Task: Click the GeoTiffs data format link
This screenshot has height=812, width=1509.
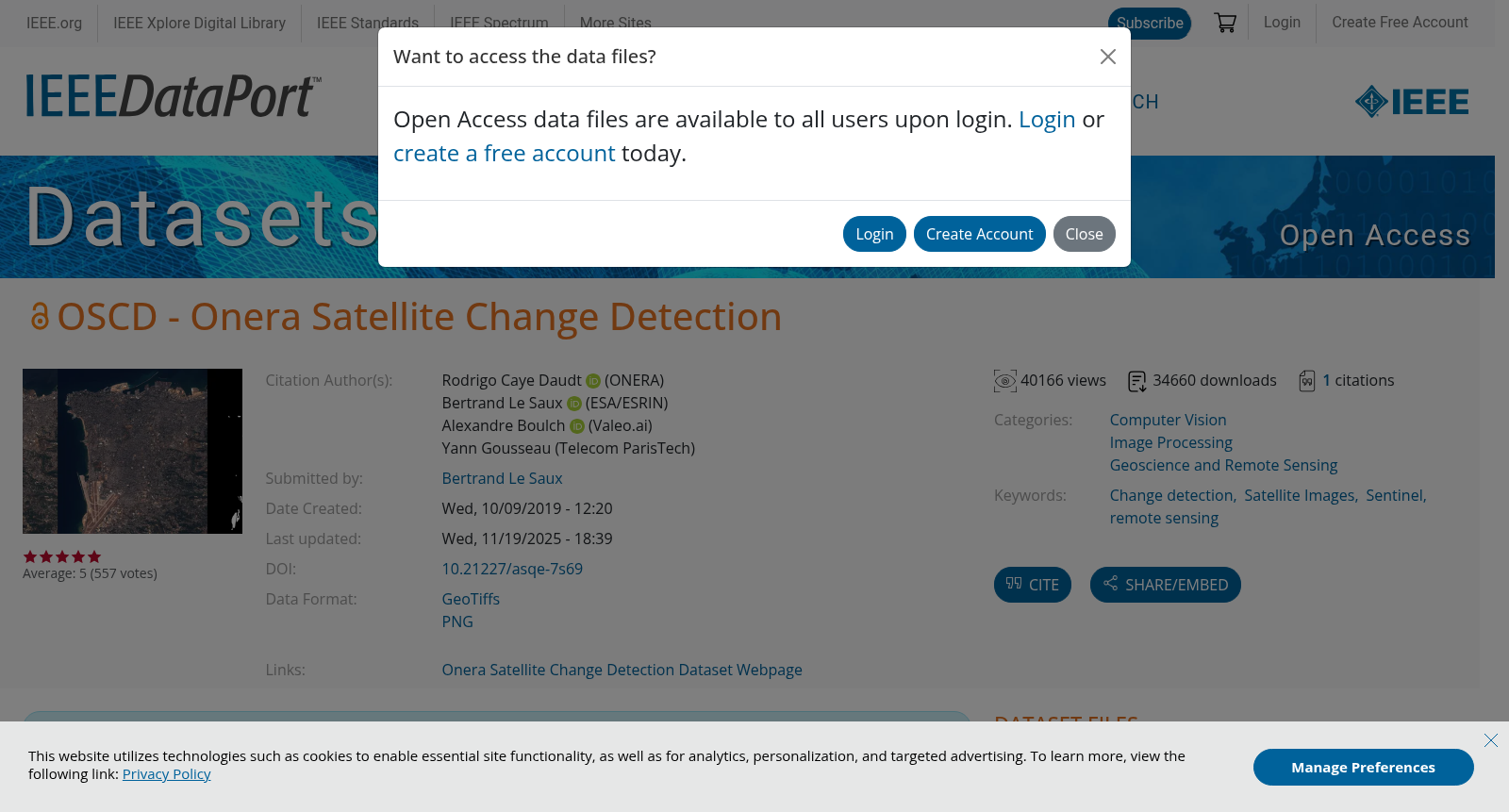Action: click(x=471, y=599)
